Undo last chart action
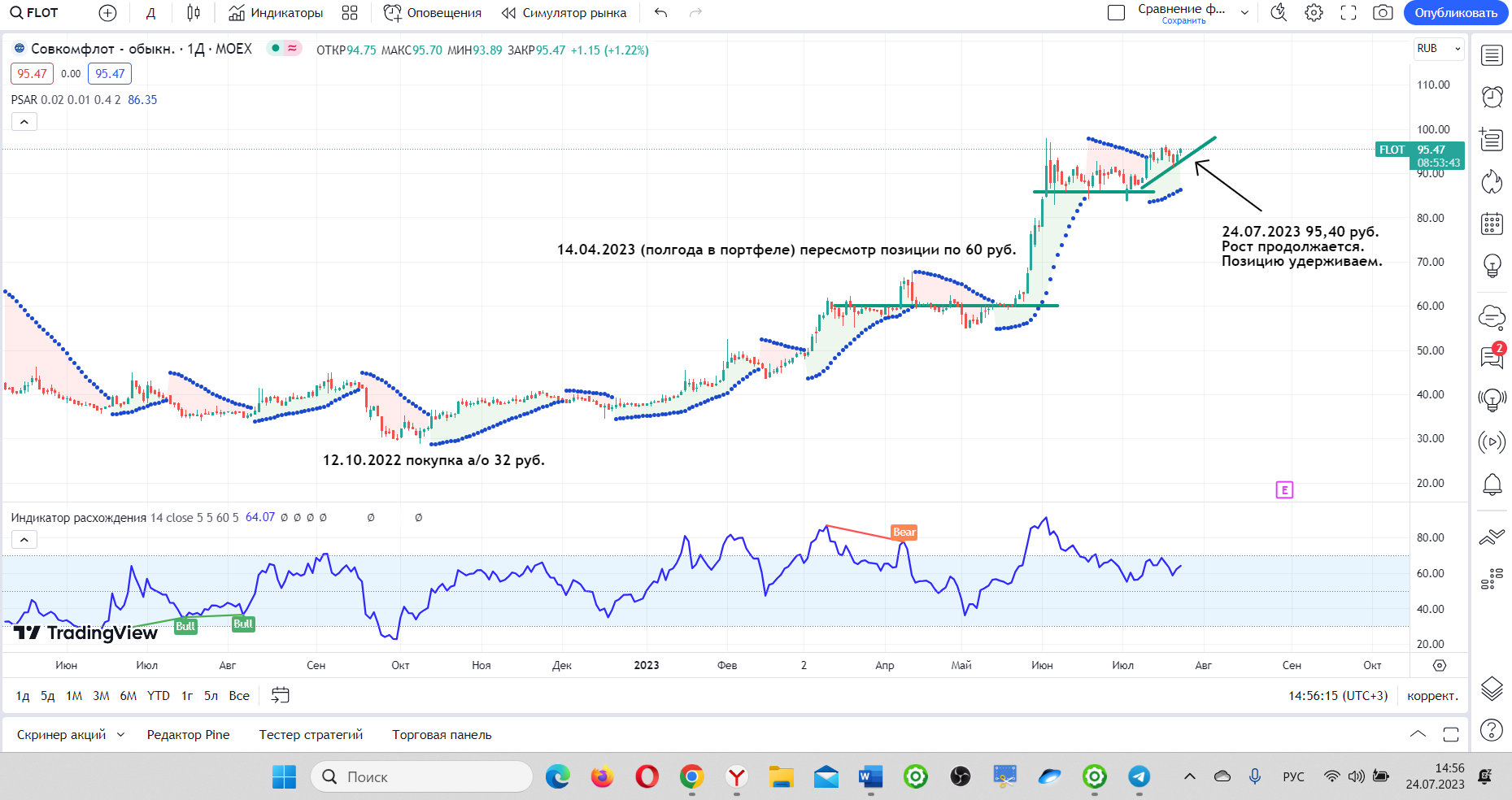Image resolution: width=1512 pixels, height=800 pixels. 660,13
